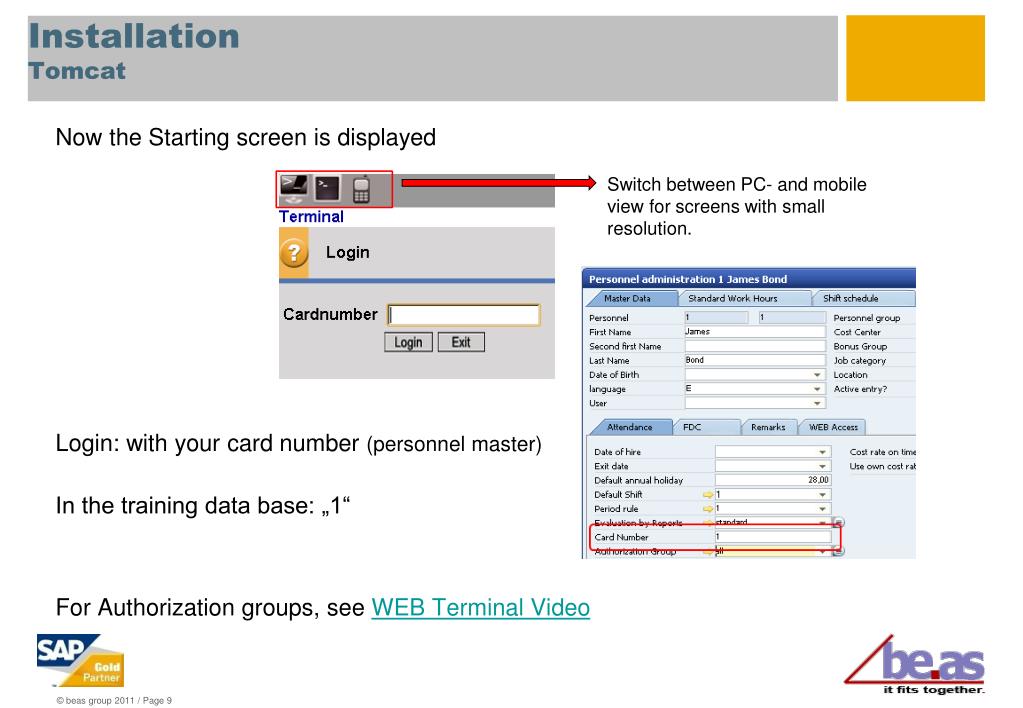Click the first Personnel number field
The image size is (1023, 708).
tap(716, 317)
